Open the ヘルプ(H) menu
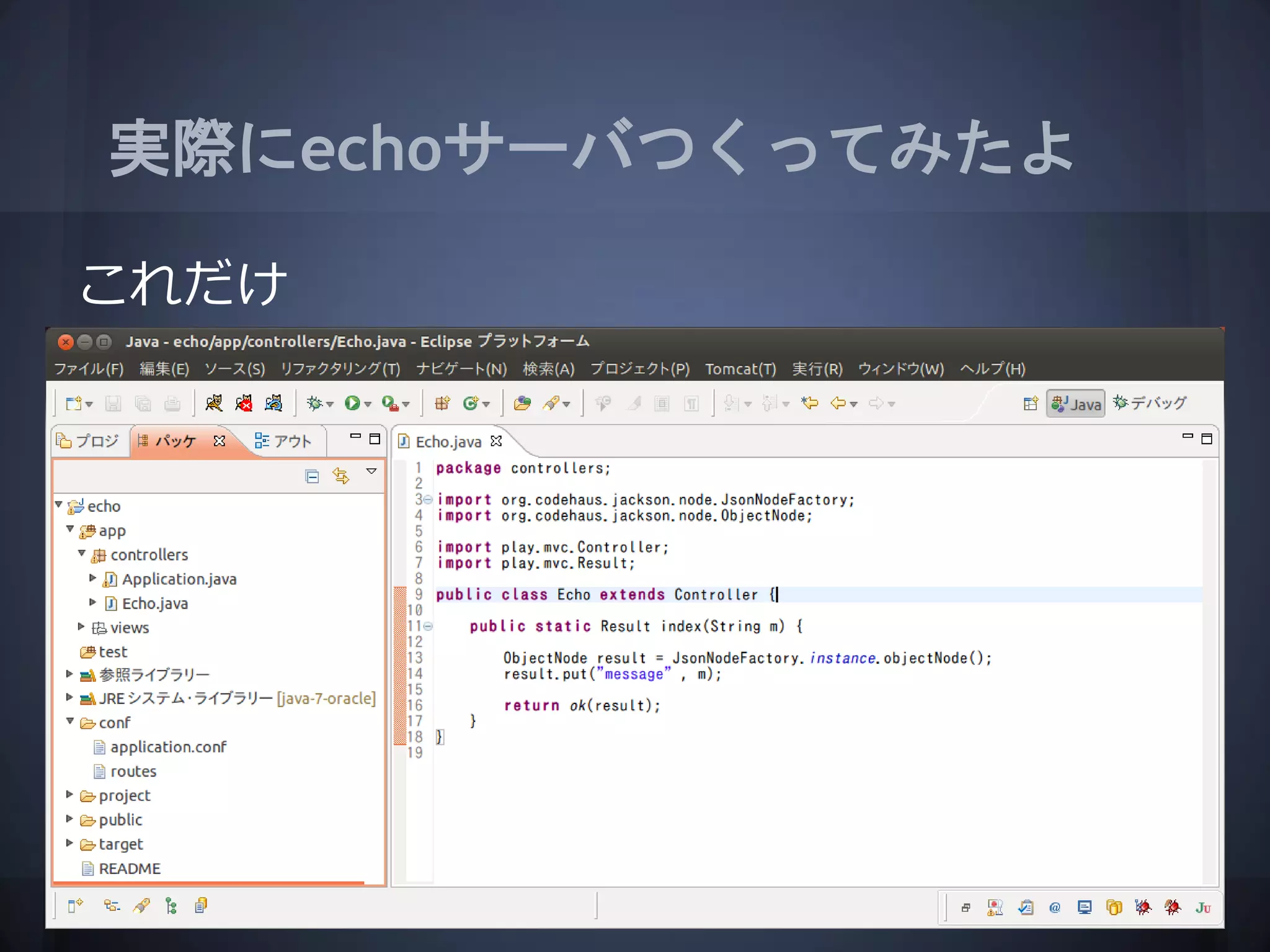This screenshot has height=952, width=1270. tap(993, 369)
